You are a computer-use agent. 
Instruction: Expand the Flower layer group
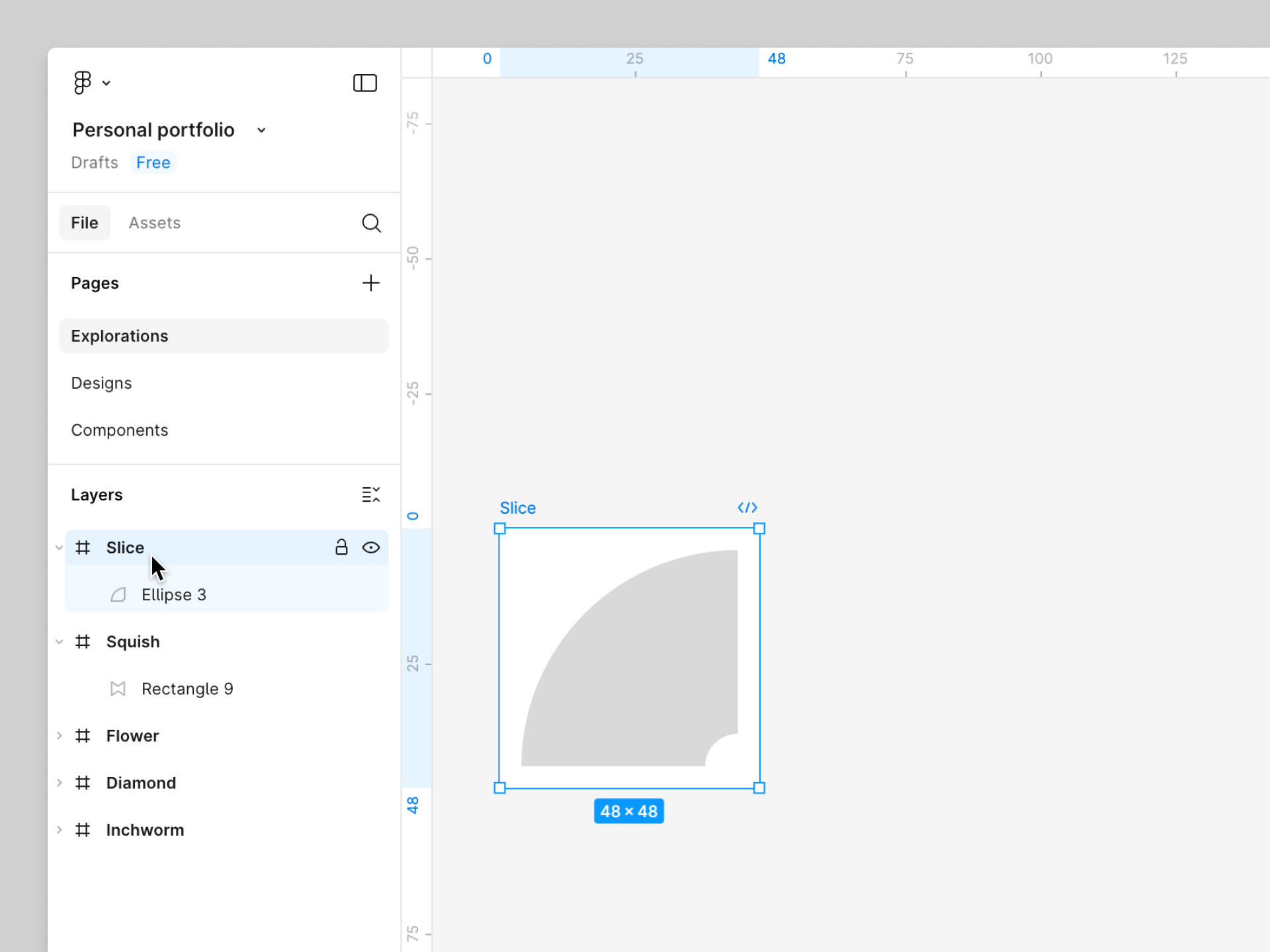59,736
